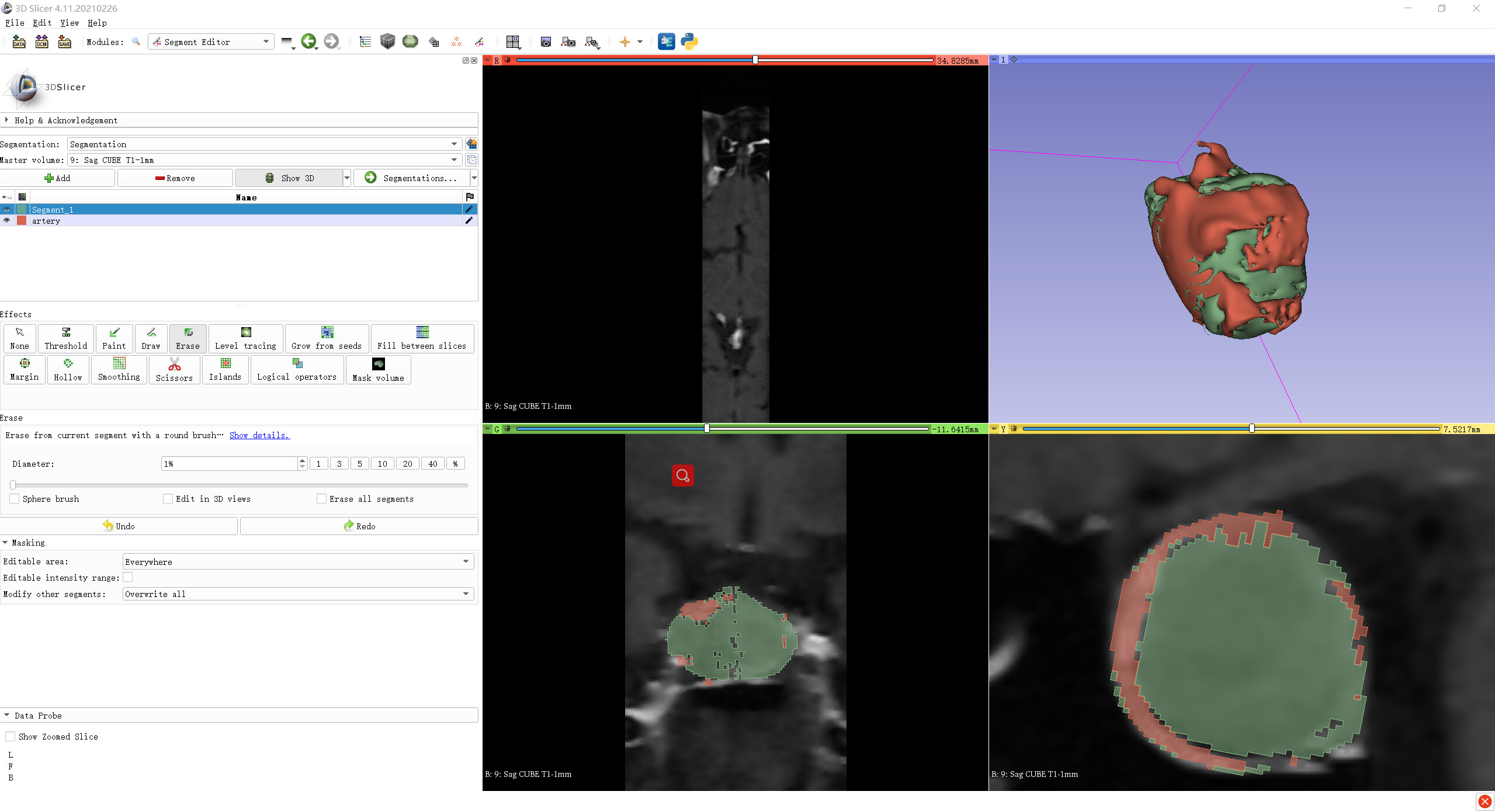The width and height of the screenshot is (1495, 812).
Task: Toggle visibility of the artery segment
Action: 7,221
